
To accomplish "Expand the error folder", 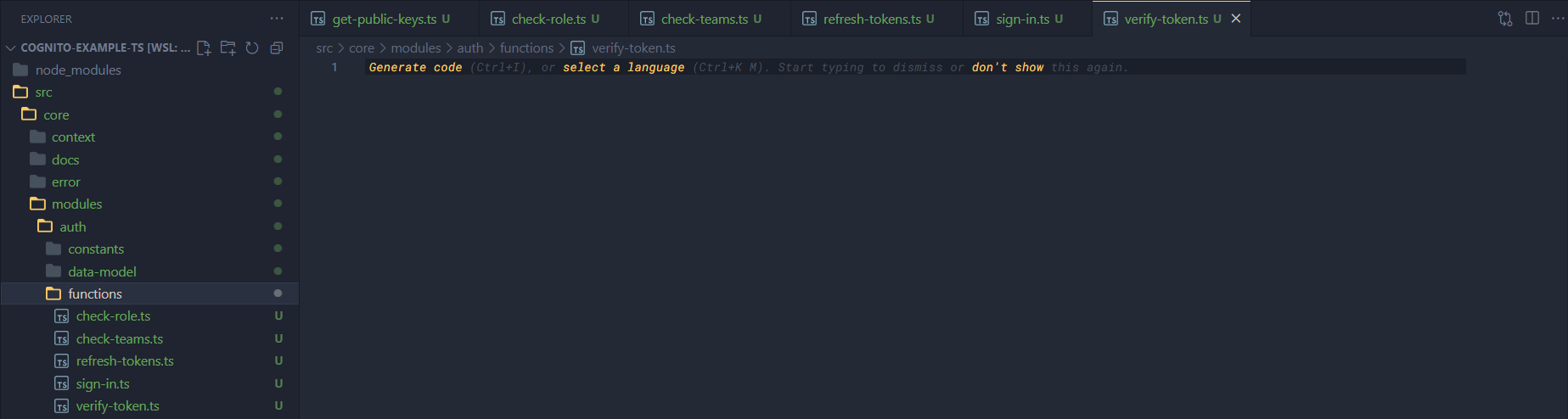I will (149, 182).
